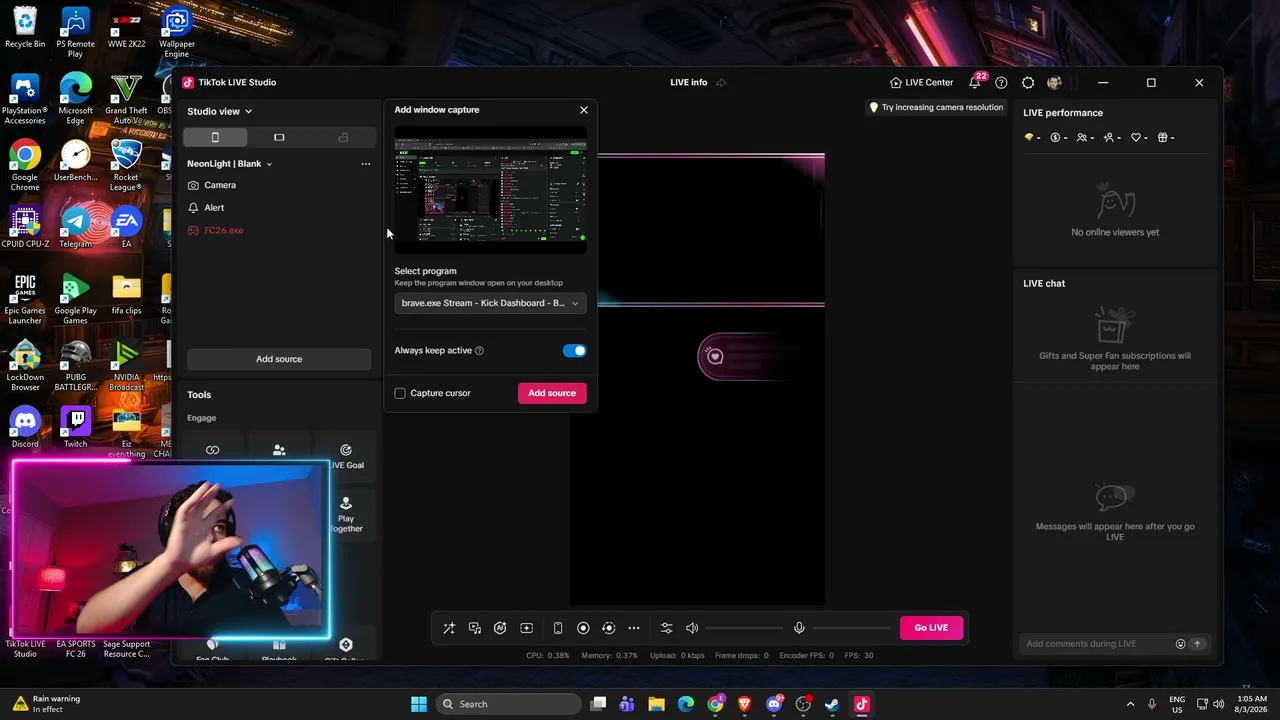
Task: Open the Google Chrome desktop shortcut
Action: 25,166
